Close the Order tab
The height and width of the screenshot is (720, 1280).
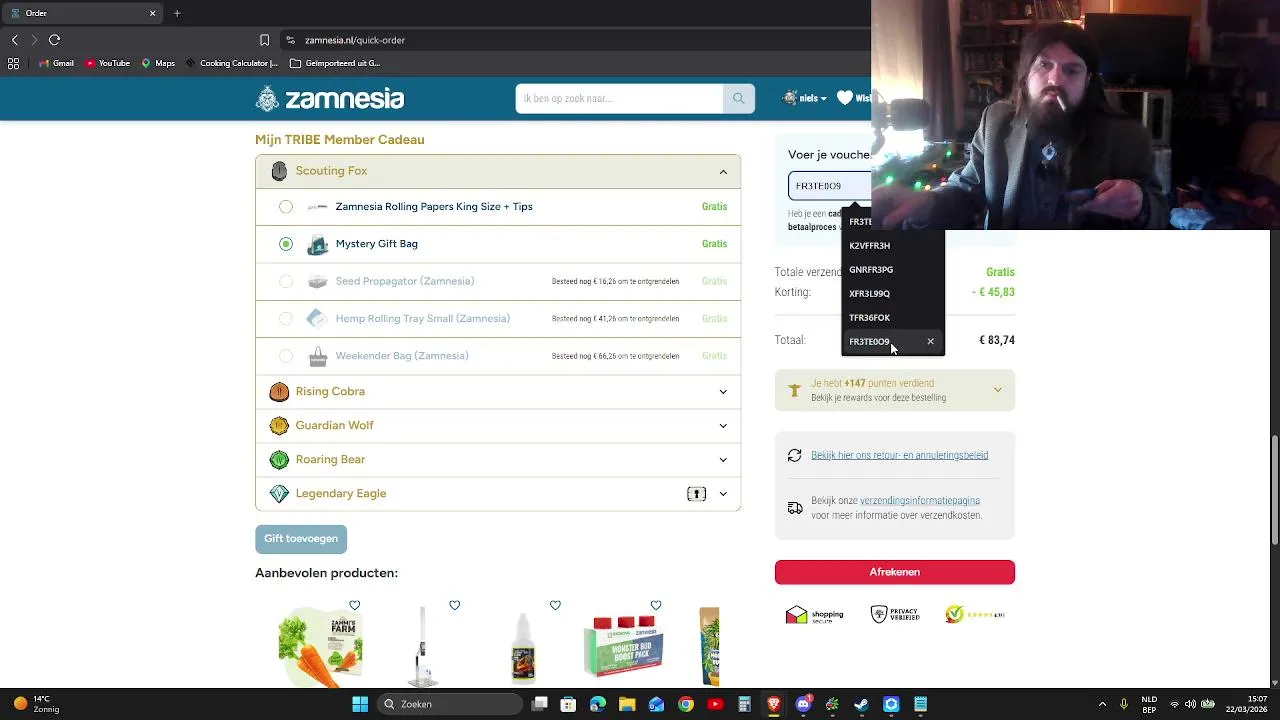coord(152,13)
